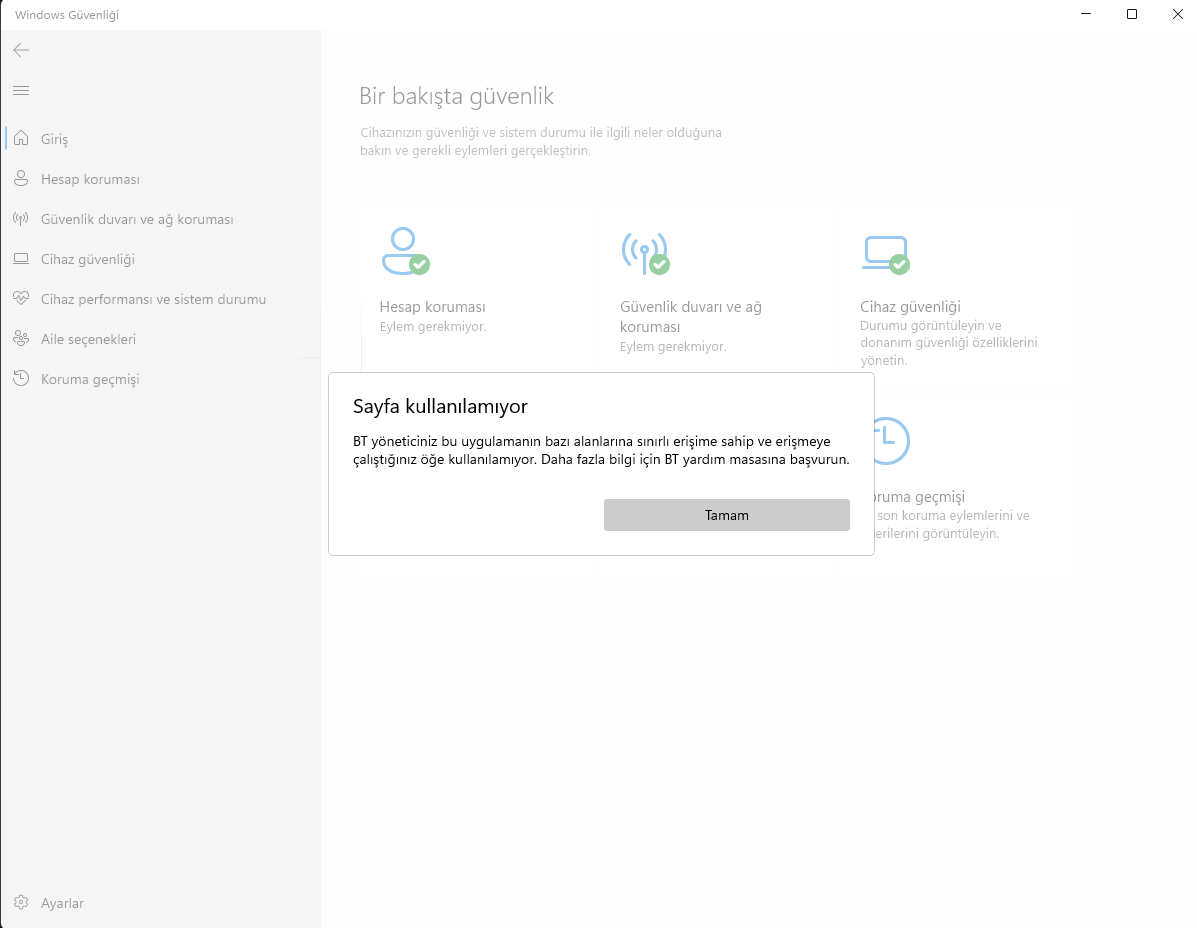Open the Güvenlik duvarı ve ağ koruması card title
This screenshot has width=1197, height=928.
[691, 317]
